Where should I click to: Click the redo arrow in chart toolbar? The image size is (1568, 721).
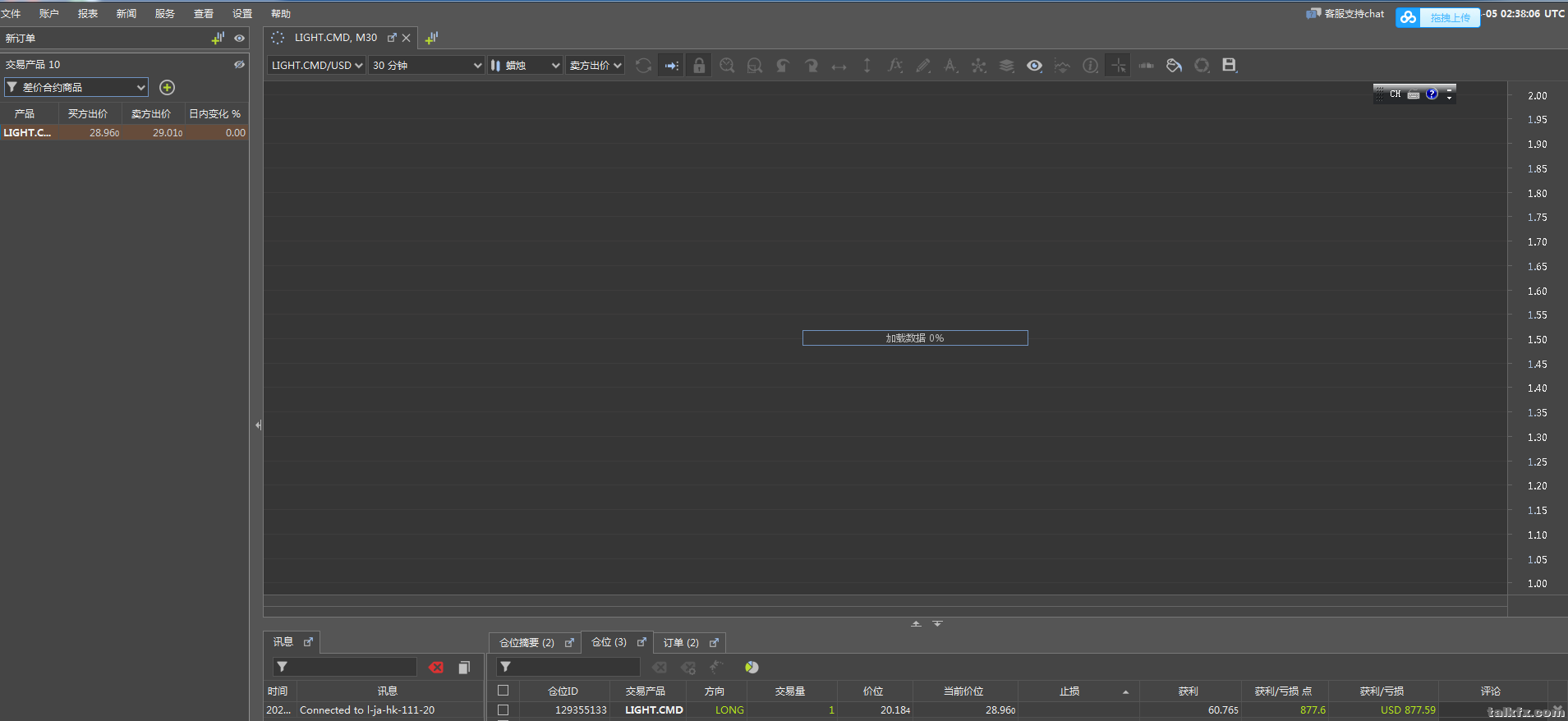point(811,66)
